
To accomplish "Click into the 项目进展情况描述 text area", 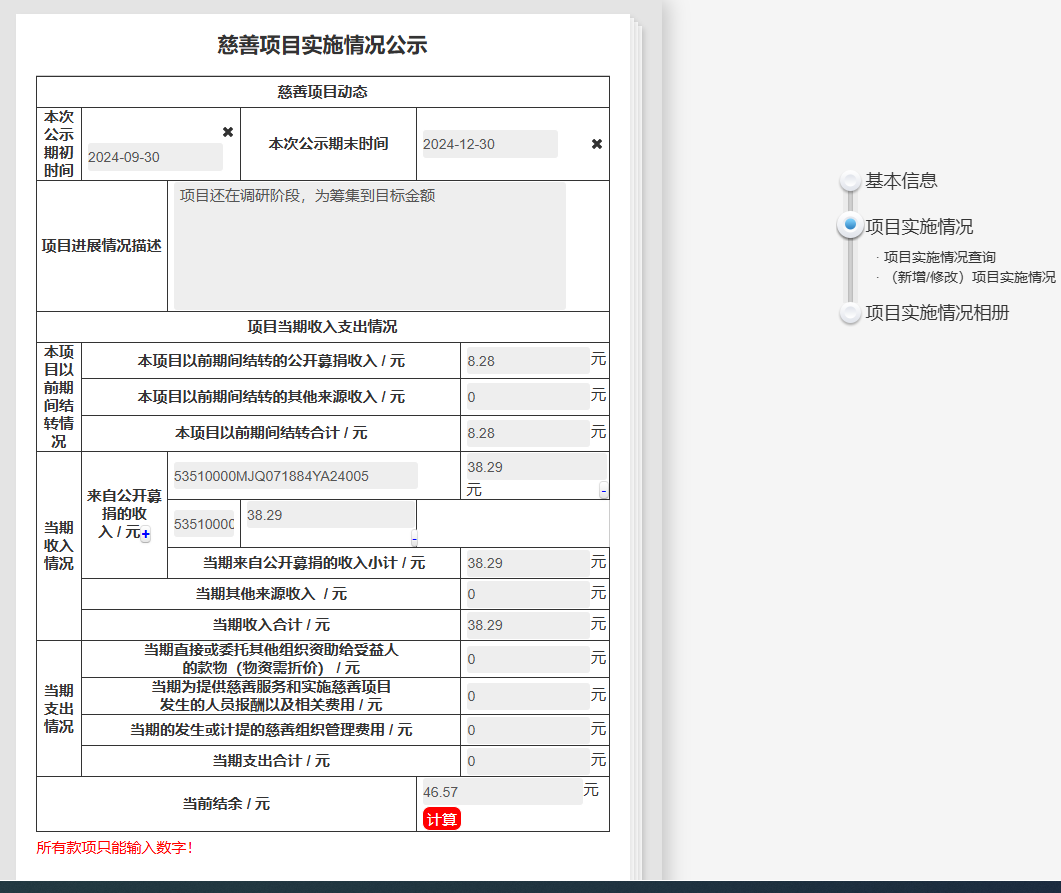I will pos(369,246).
